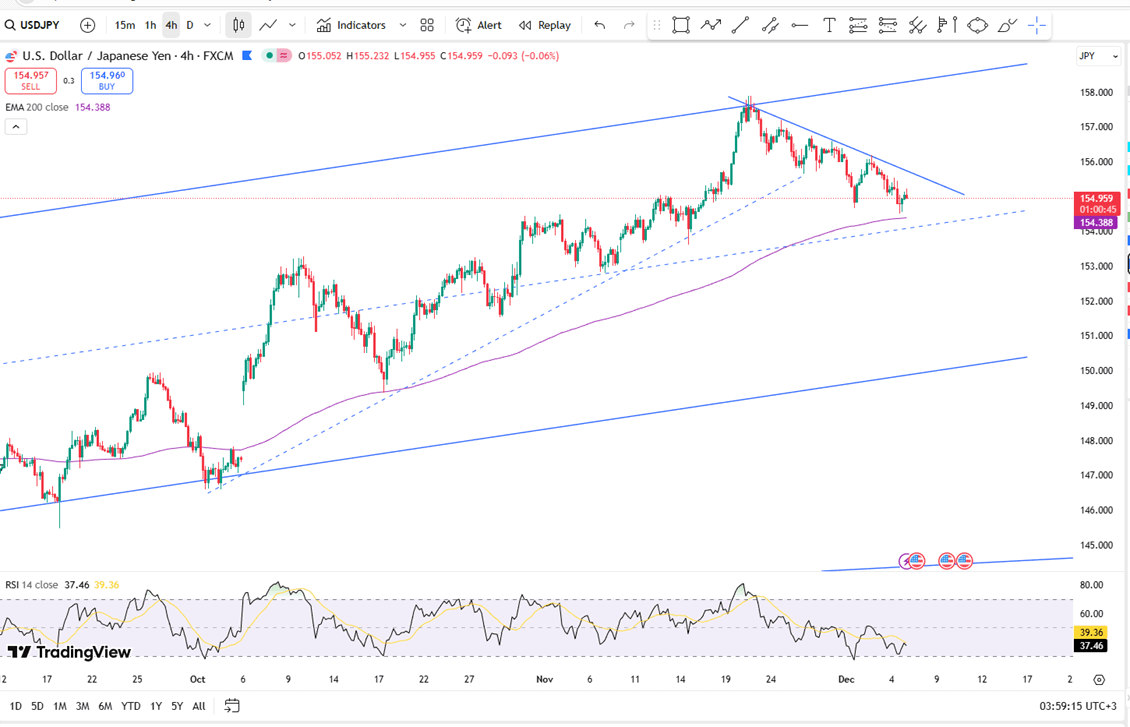Switch chart to 1h interval
This screenshot has width=1130, height=727.
pos(150,25)
